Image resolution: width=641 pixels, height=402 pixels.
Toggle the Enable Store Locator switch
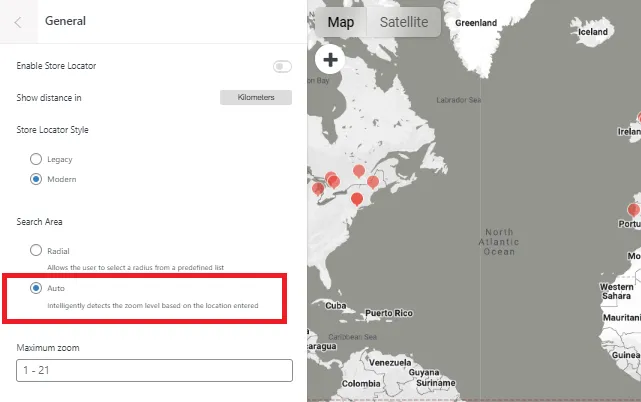pyautogui.click(x=282, y=66)
